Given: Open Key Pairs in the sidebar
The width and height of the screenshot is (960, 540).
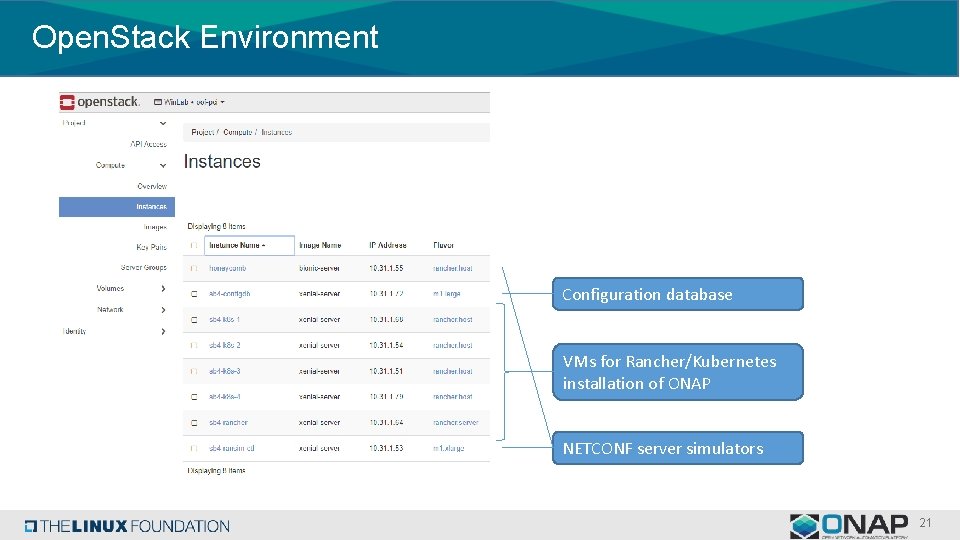Looking at the screenshot, I should point(151,247).
